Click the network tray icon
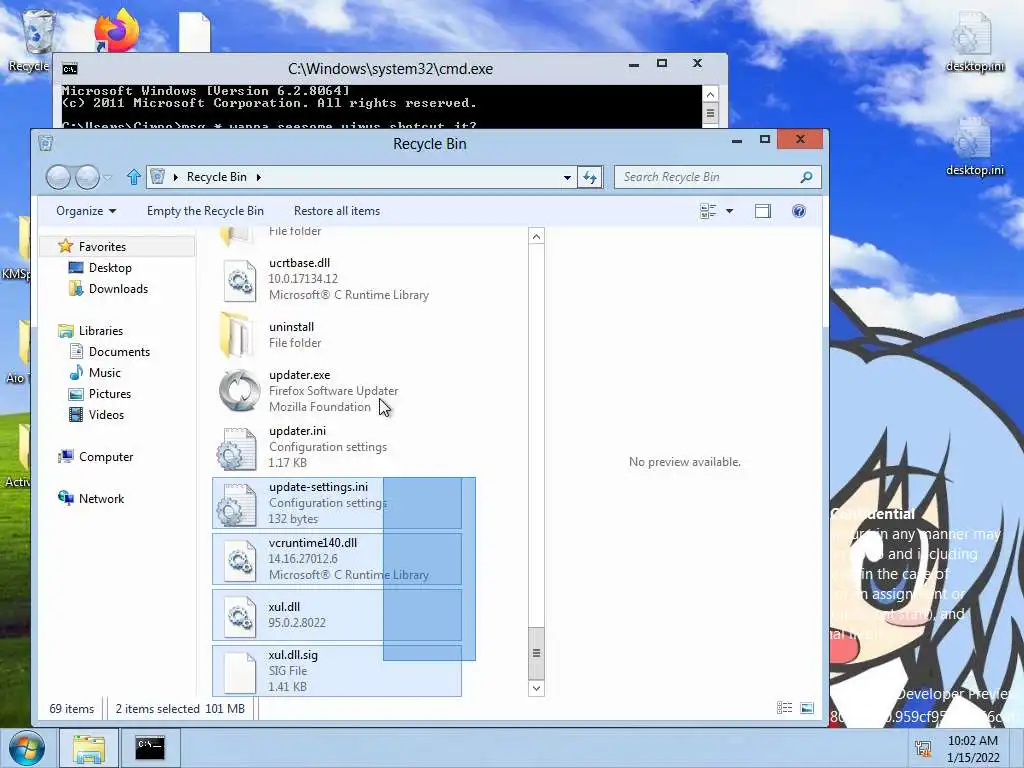This screenshot has height=768, width=1024. 923,748
